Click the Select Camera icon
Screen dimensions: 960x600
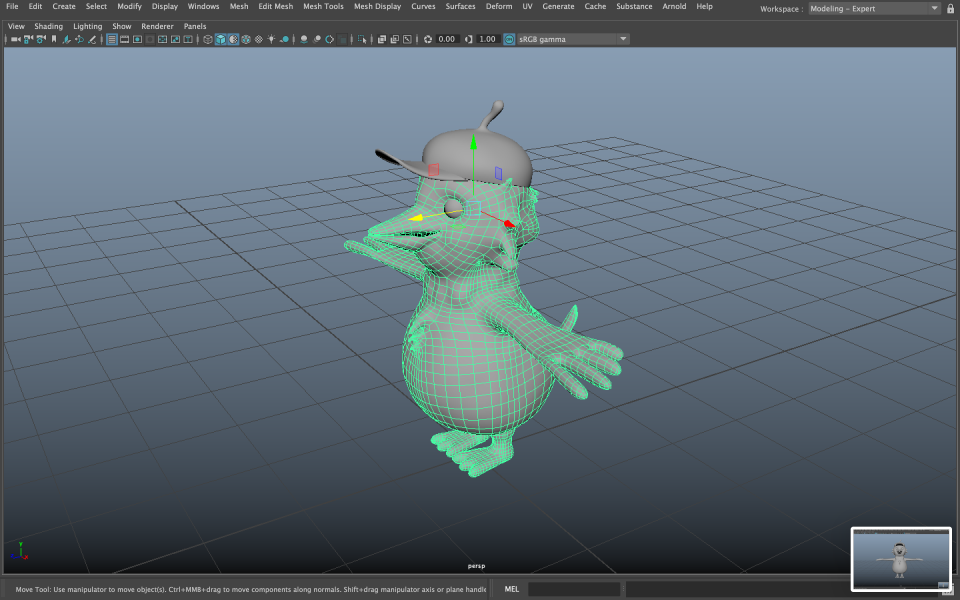(15, 39)
